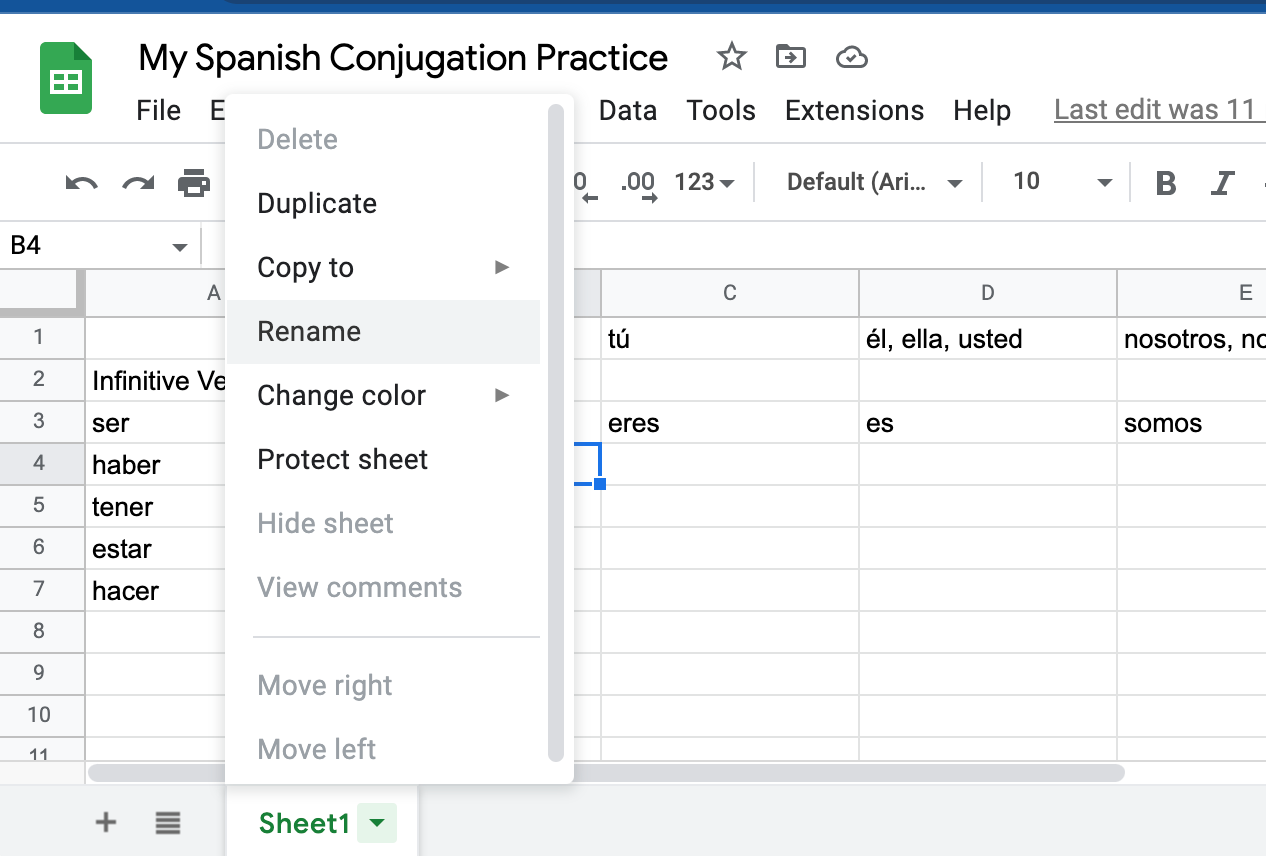Open the Data menu
Screen dimensions: 1266x856
(628, 110)
